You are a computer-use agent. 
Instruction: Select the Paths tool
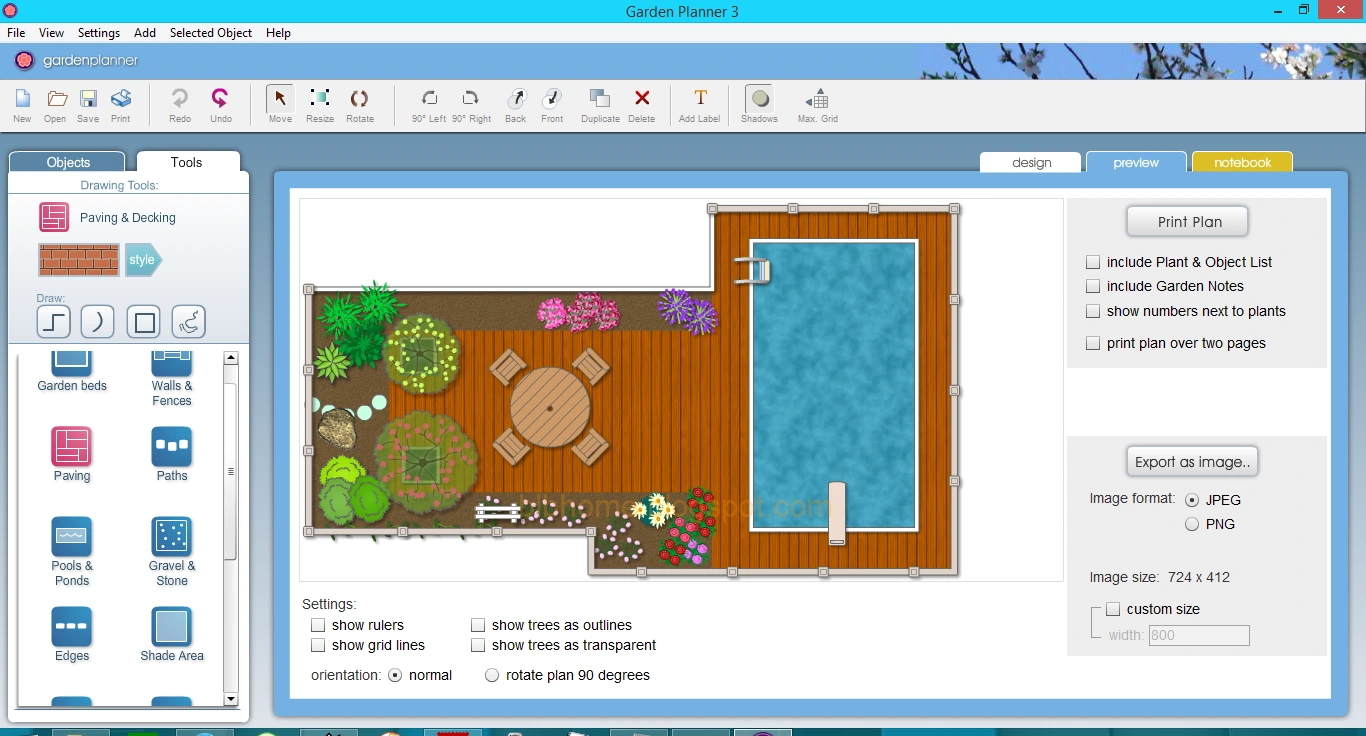click(x=172, y=455)
